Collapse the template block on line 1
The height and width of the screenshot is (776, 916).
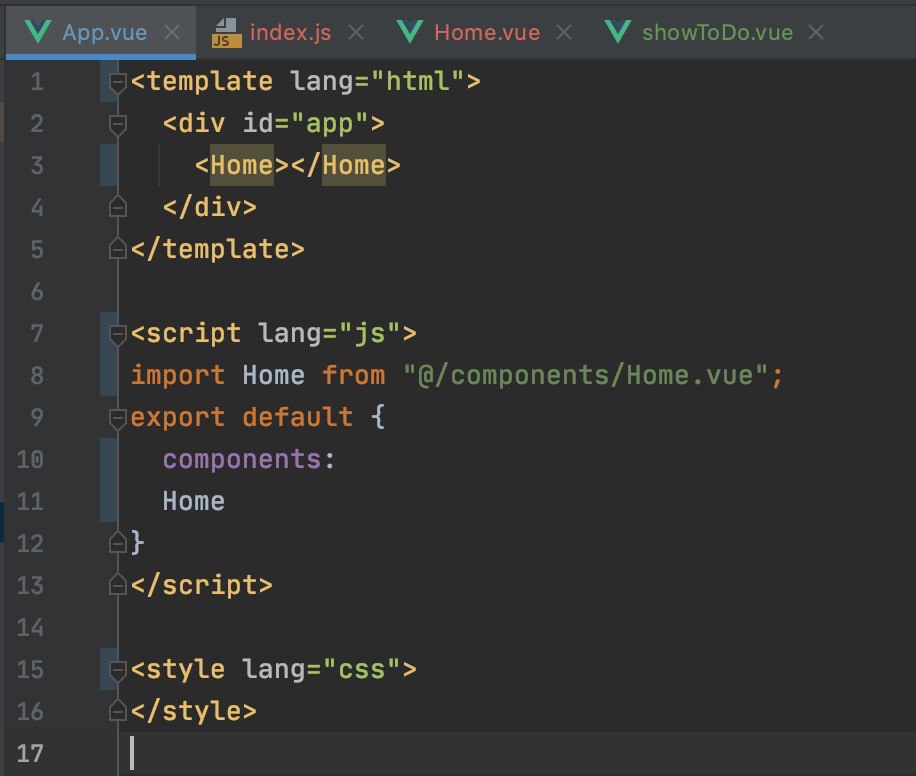coord(118,82)
